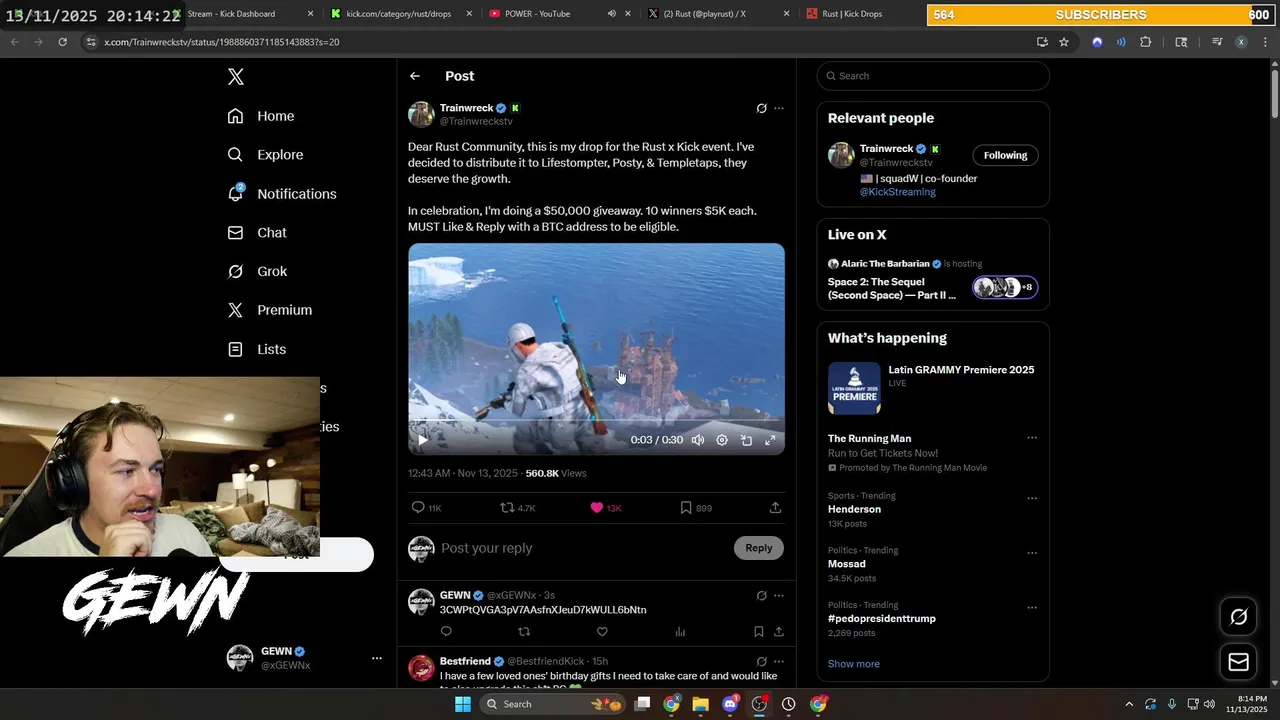The height and width of the screenshot is (720, 1280).
Task: Open Grok explain icon on Trainwreck post
Action: 761,108
